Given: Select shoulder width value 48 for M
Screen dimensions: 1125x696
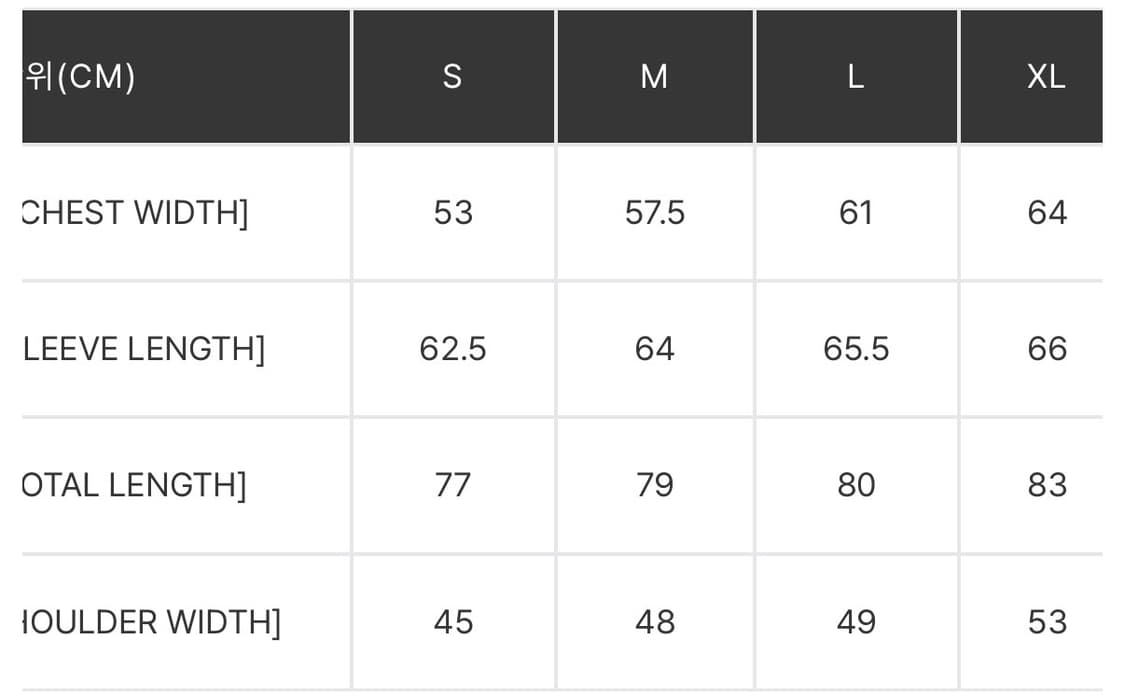Looking at the screenshot, I should click(x=655, y=622).
